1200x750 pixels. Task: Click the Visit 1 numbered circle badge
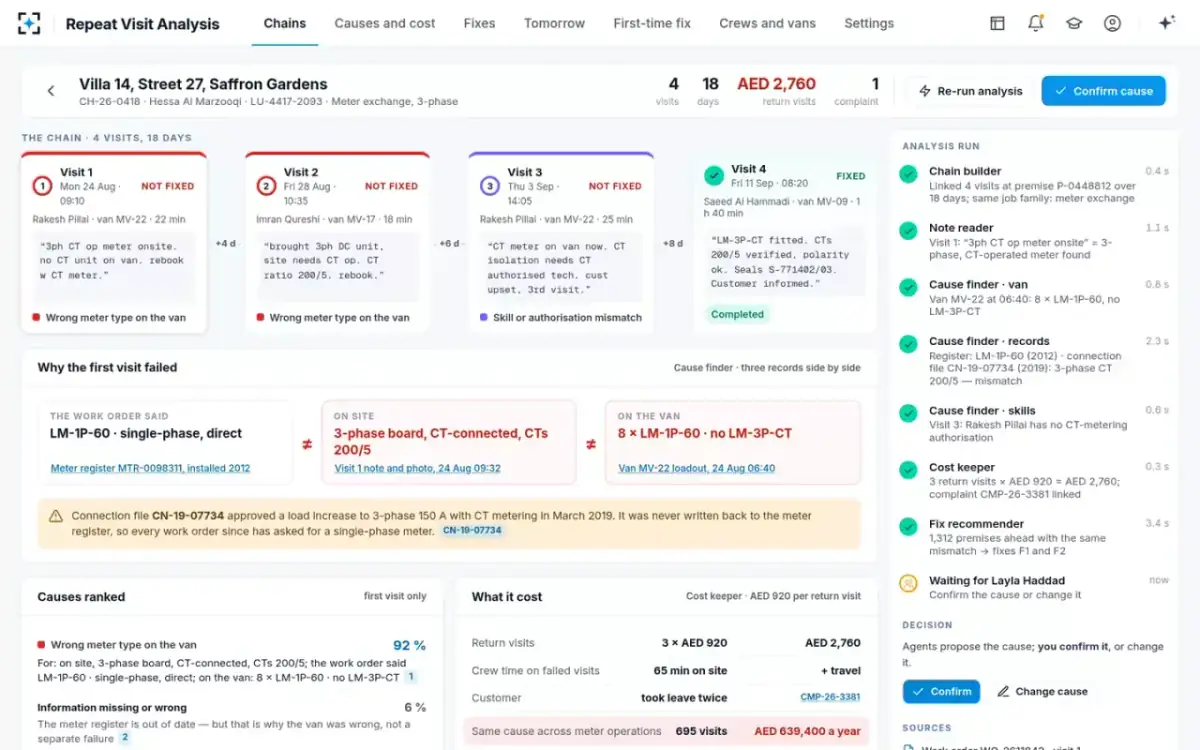point(42,185)
